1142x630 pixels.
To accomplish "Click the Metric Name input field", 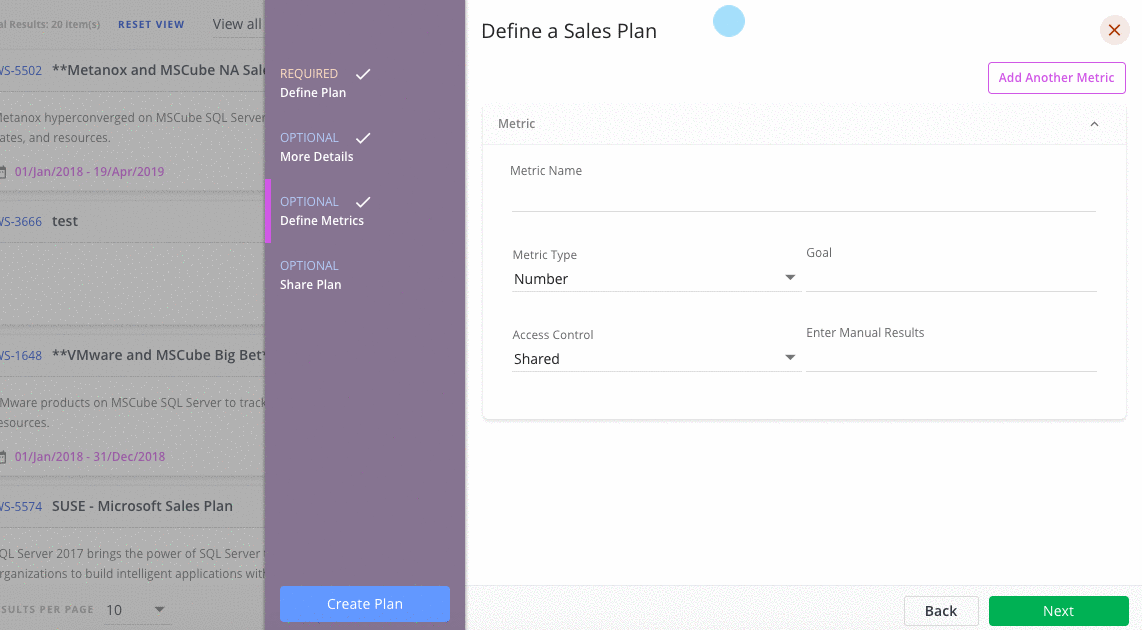I will [803, 198].
